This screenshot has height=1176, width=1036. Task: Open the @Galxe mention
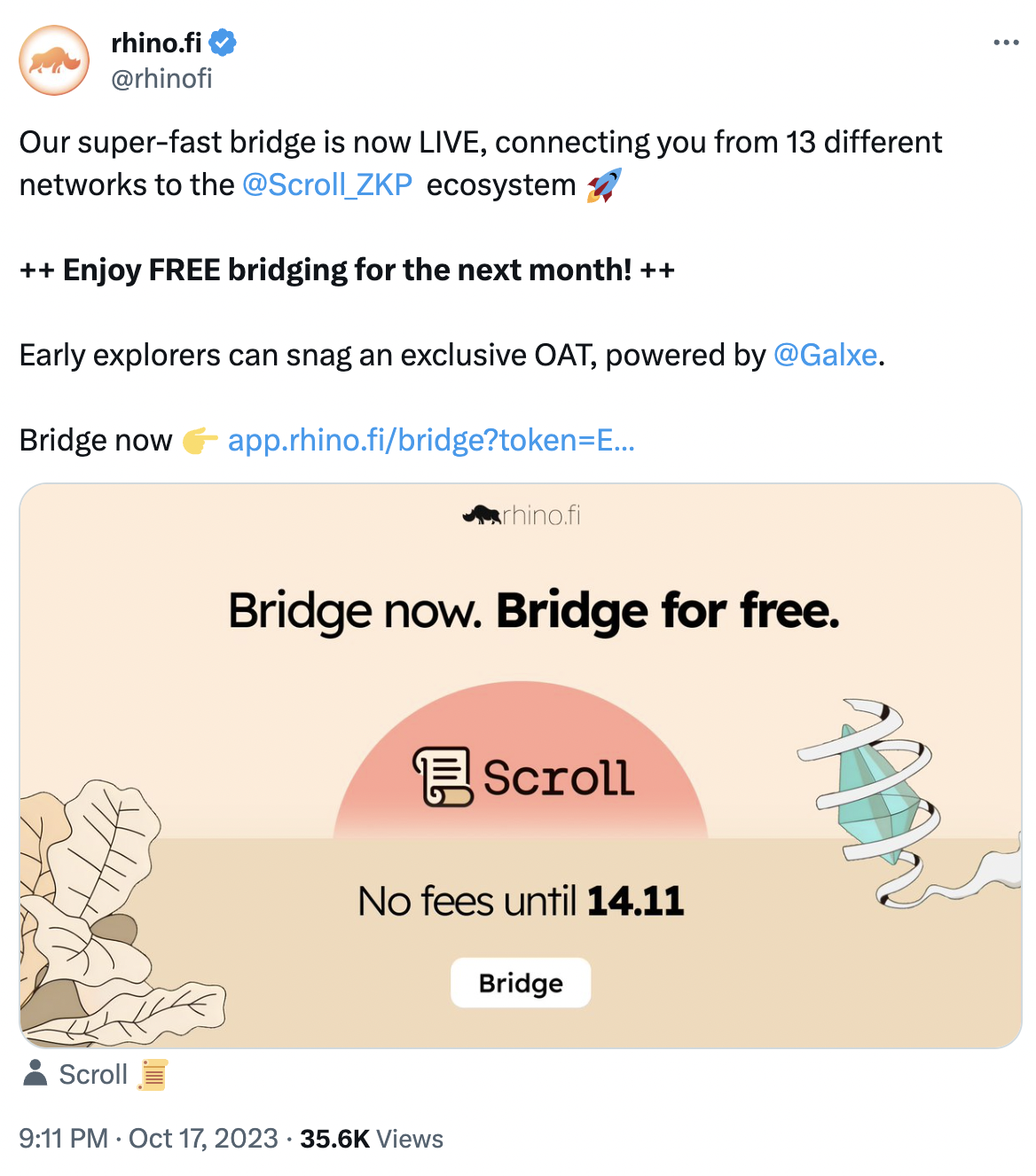[x=825, y=355]
